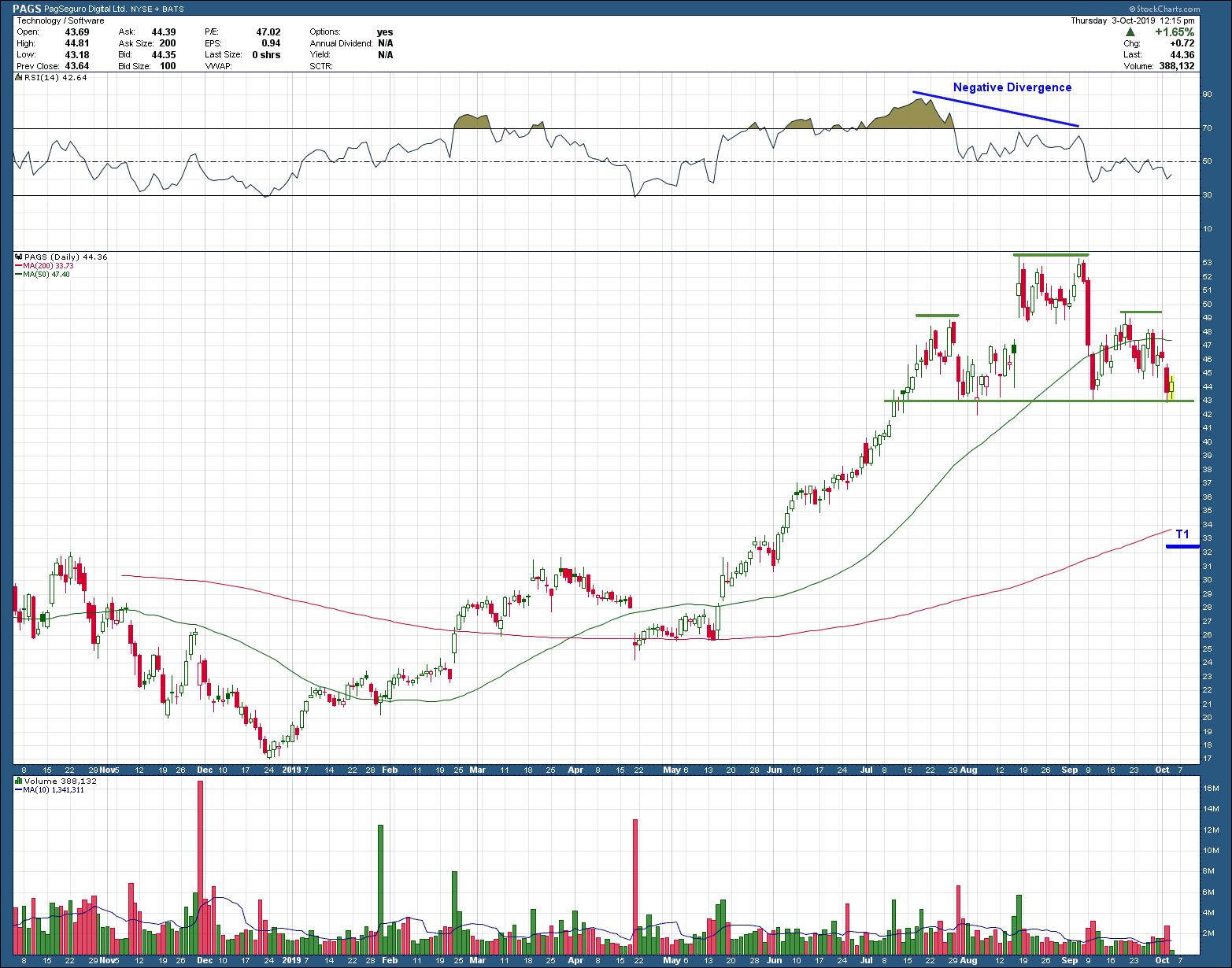Select the Ask 44.39 value
The width and height of the screenshot is (1232, 968).
164,32
